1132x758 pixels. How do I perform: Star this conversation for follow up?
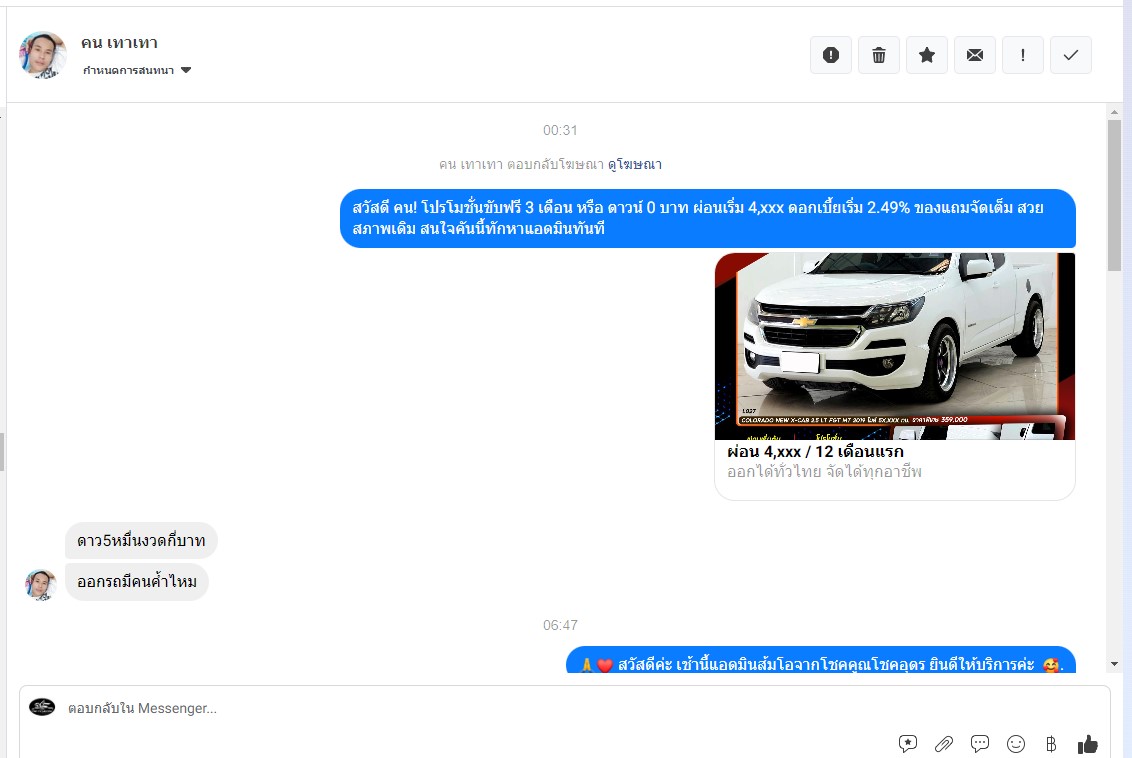pos(926,55)
